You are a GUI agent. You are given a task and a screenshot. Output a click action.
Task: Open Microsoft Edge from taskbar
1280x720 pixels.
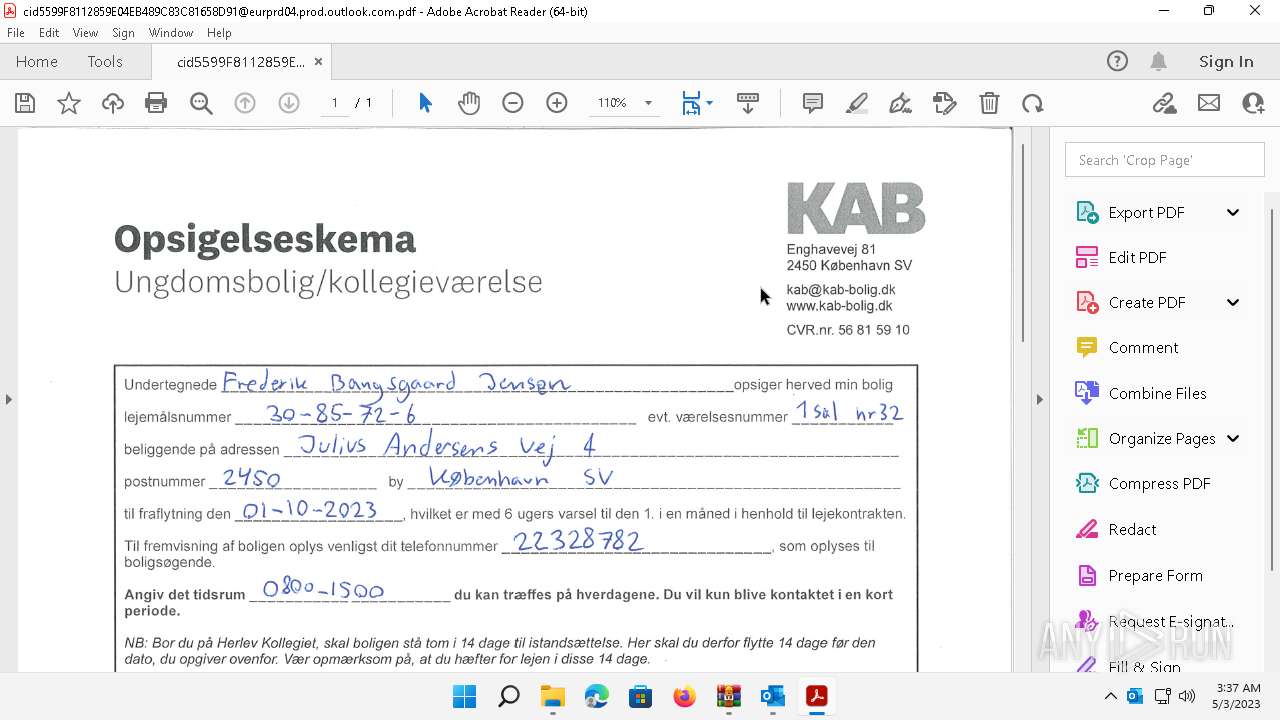pyautogui.click(x=597, y=696)
